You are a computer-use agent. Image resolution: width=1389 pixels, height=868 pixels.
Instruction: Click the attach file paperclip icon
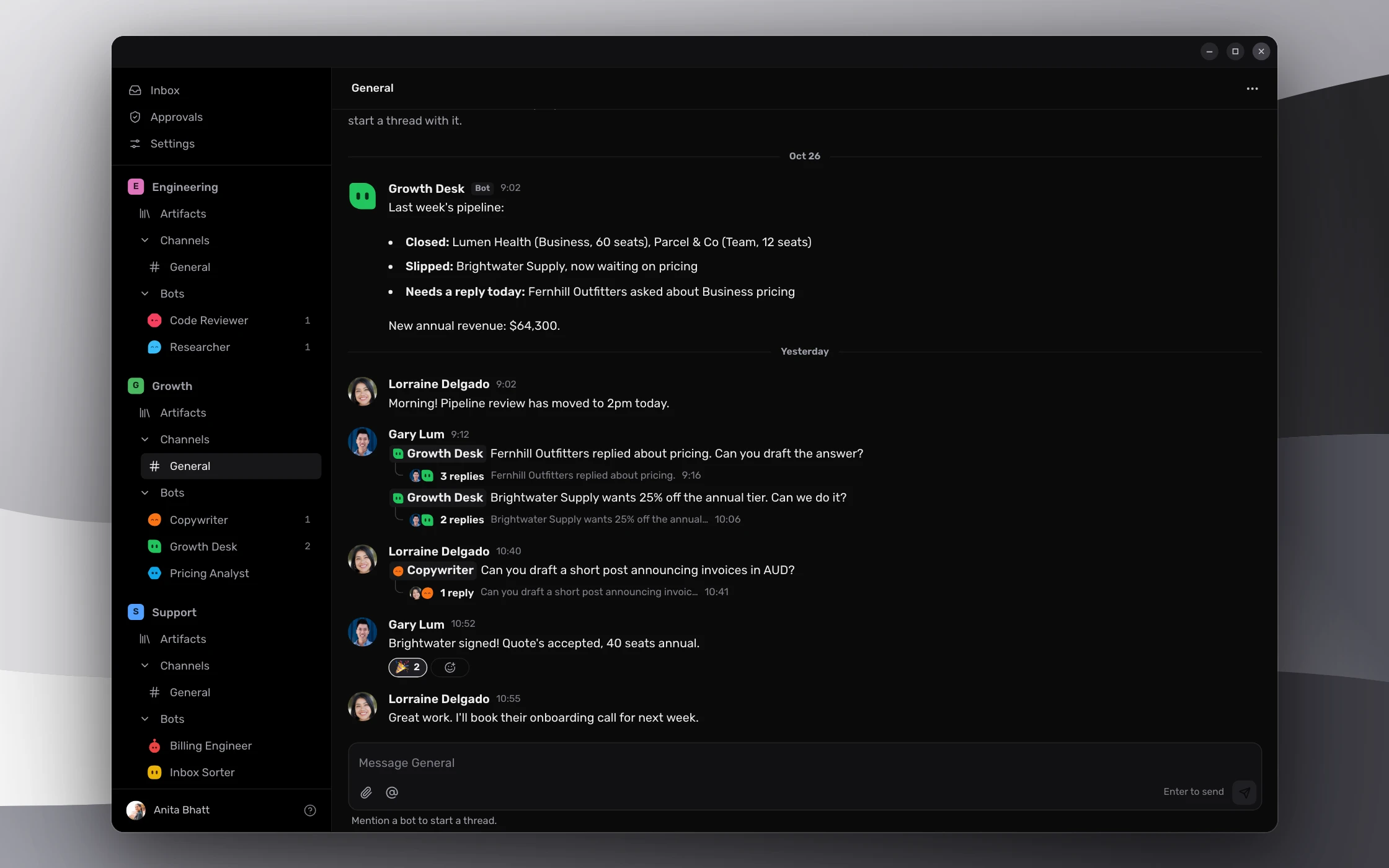(x=366, y=792)
